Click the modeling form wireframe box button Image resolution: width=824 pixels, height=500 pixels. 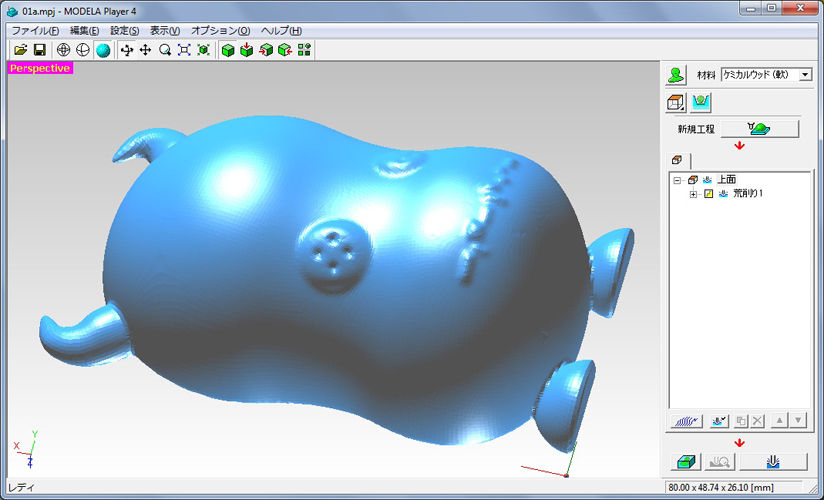(677, 103)
